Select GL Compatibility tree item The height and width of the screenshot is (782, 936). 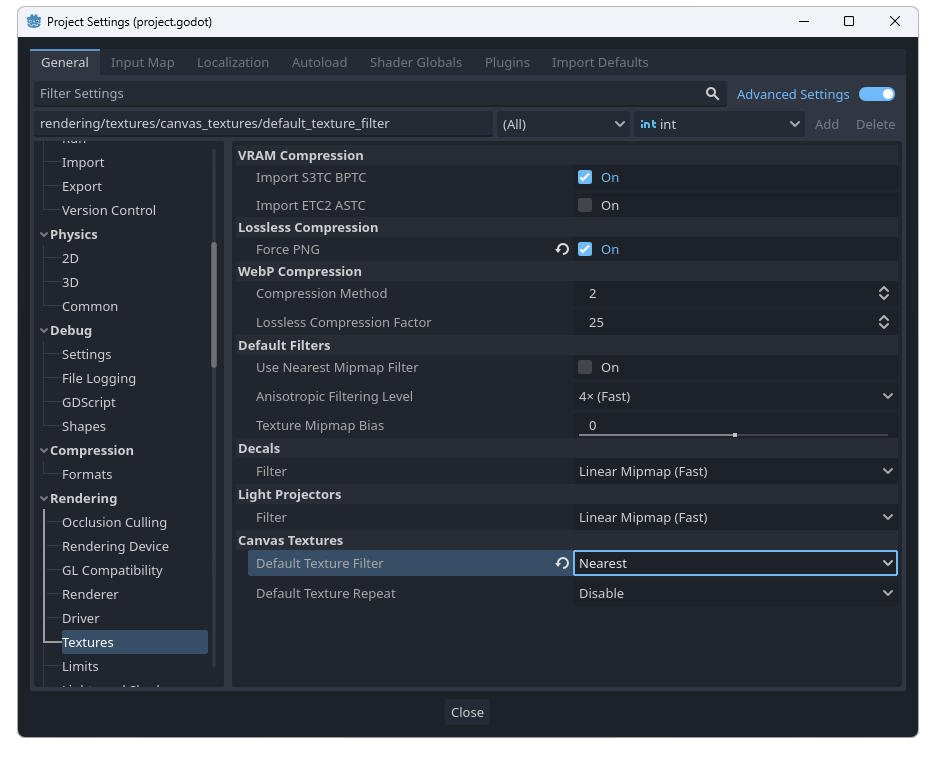112,571
